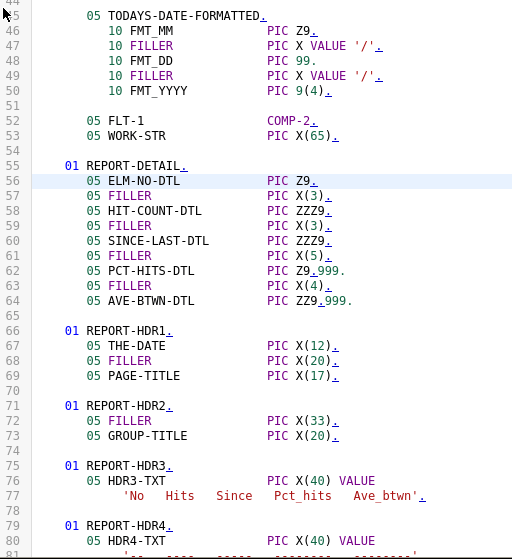Place cursor on SINCE-LAST-DTL
Screen dimensions: 512x559
(x=158, y=241)
